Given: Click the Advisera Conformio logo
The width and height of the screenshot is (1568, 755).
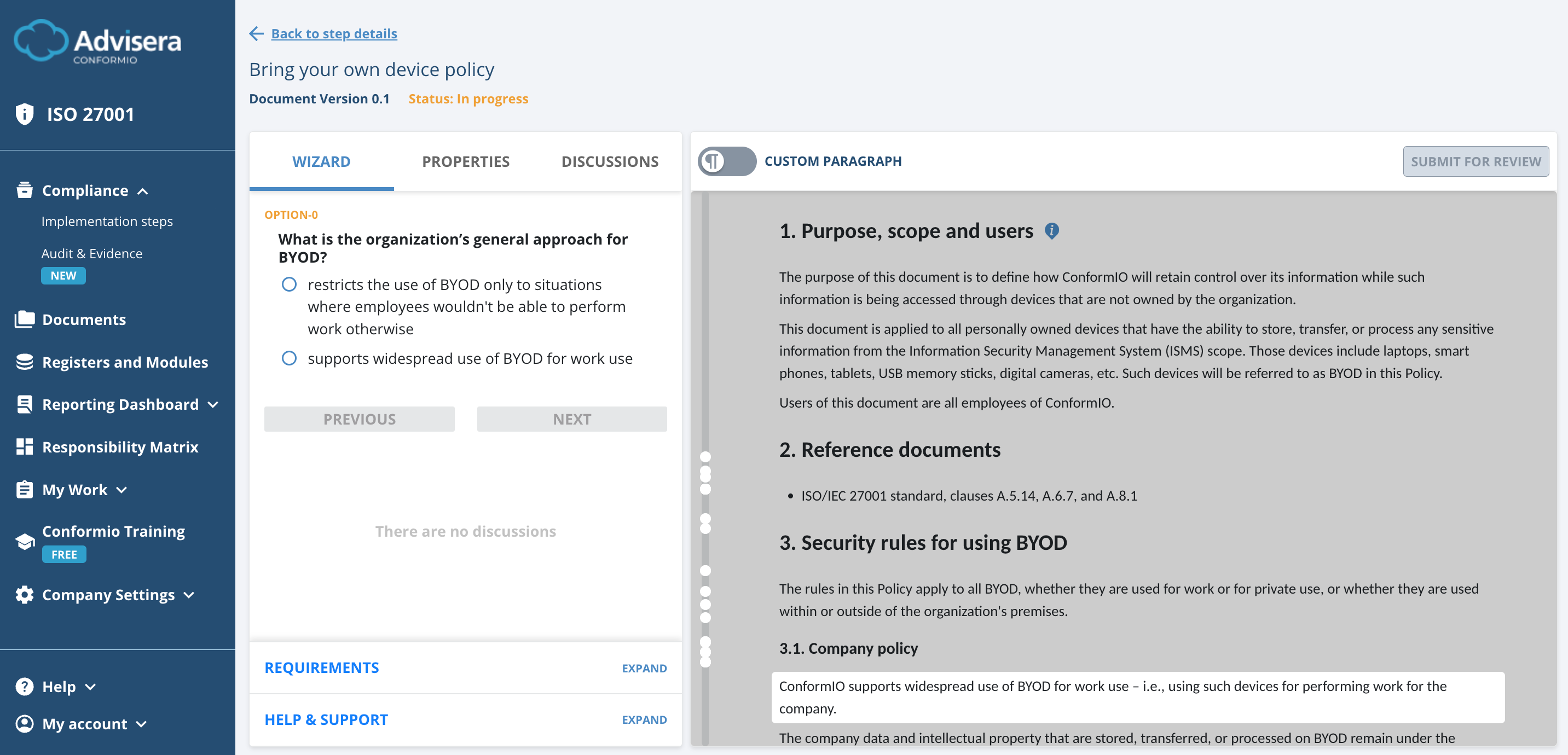Looking at the screenshot, I should (97, 42).
